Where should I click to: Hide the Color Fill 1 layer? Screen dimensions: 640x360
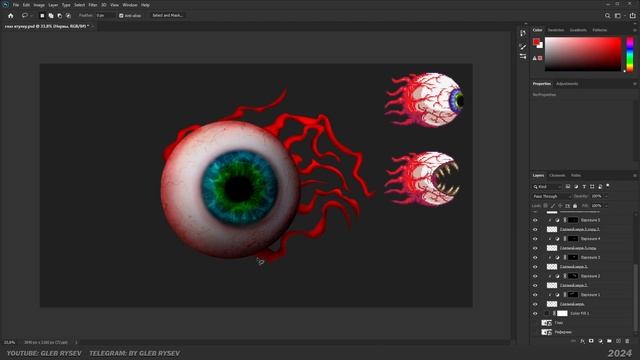click(535, 313)
